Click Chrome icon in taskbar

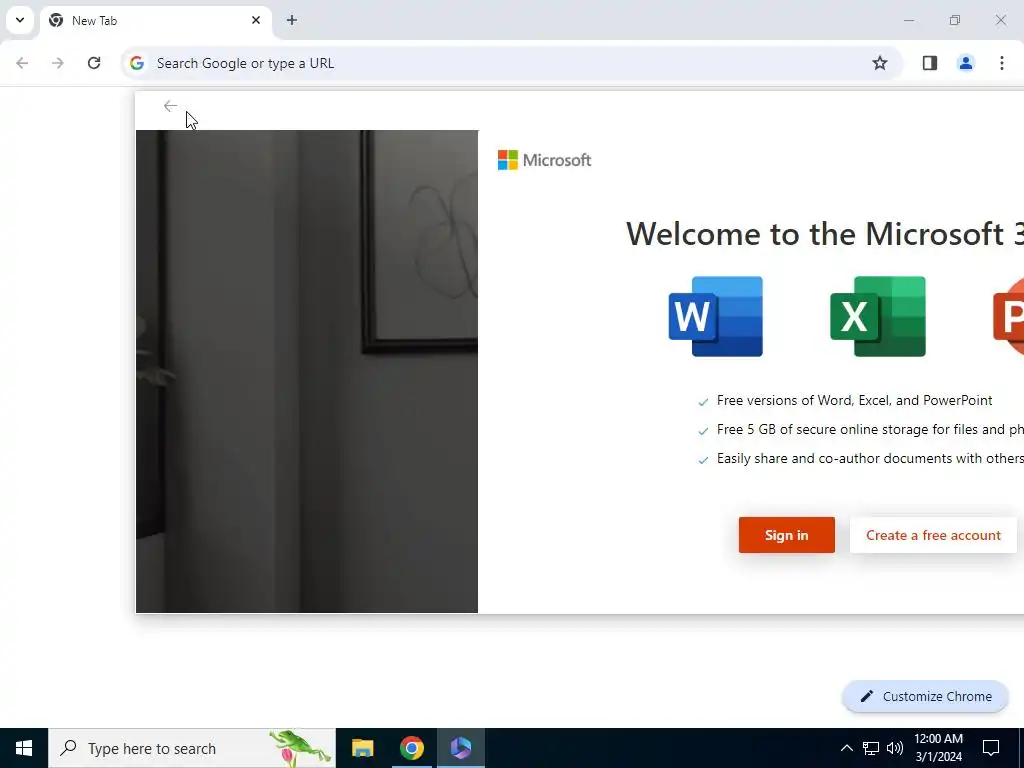tap(411, 748)
